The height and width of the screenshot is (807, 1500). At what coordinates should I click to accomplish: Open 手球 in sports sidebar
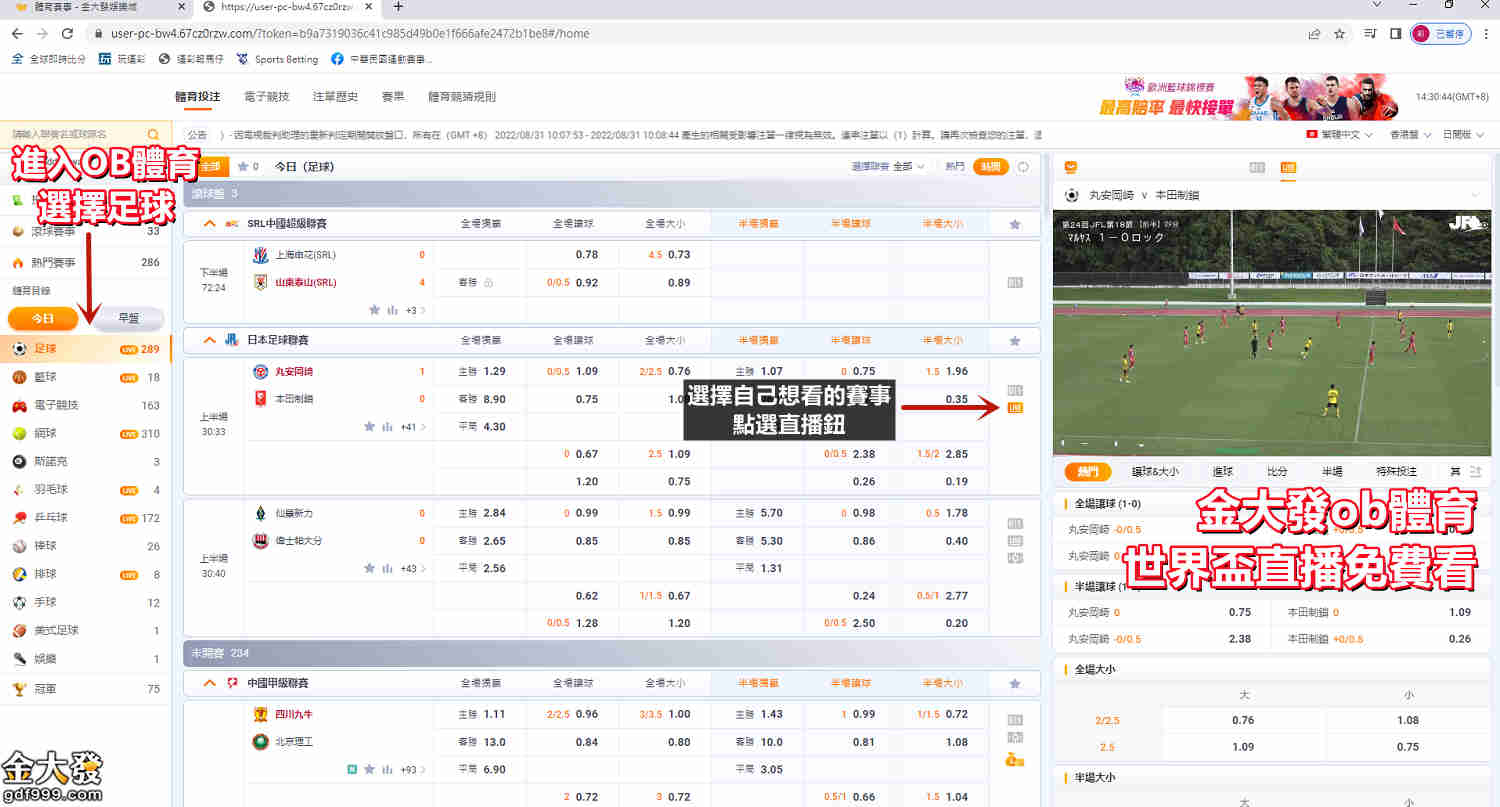coord(86,602)
